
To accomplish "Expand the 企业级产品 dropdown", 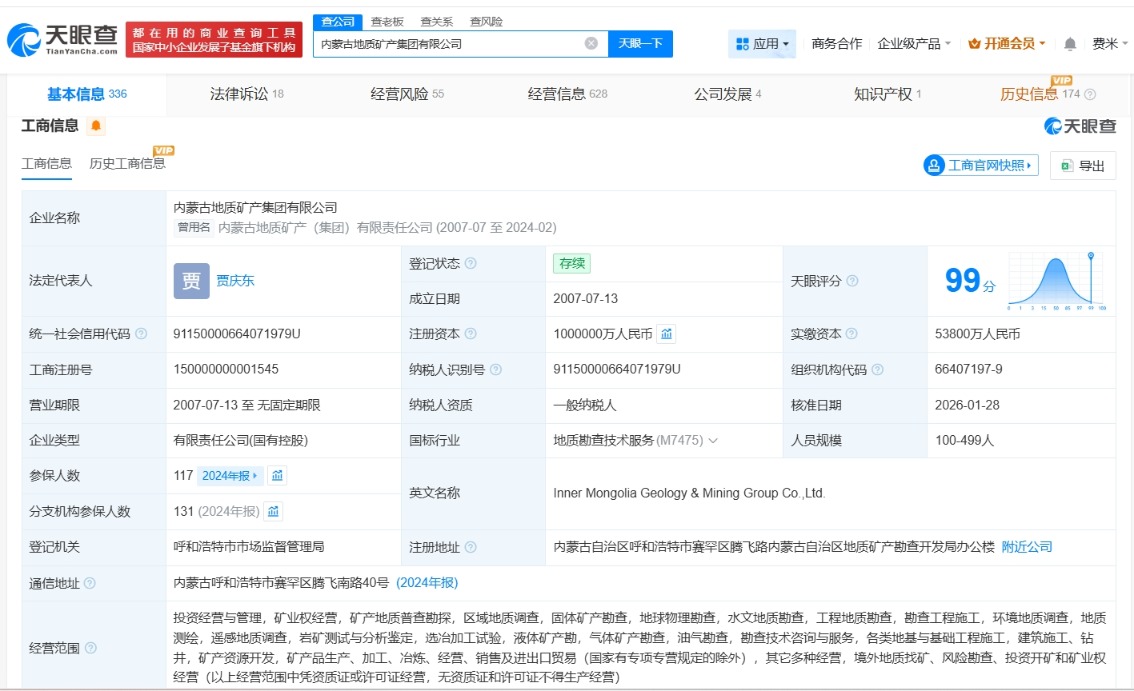I will click(x=914, y=44).
